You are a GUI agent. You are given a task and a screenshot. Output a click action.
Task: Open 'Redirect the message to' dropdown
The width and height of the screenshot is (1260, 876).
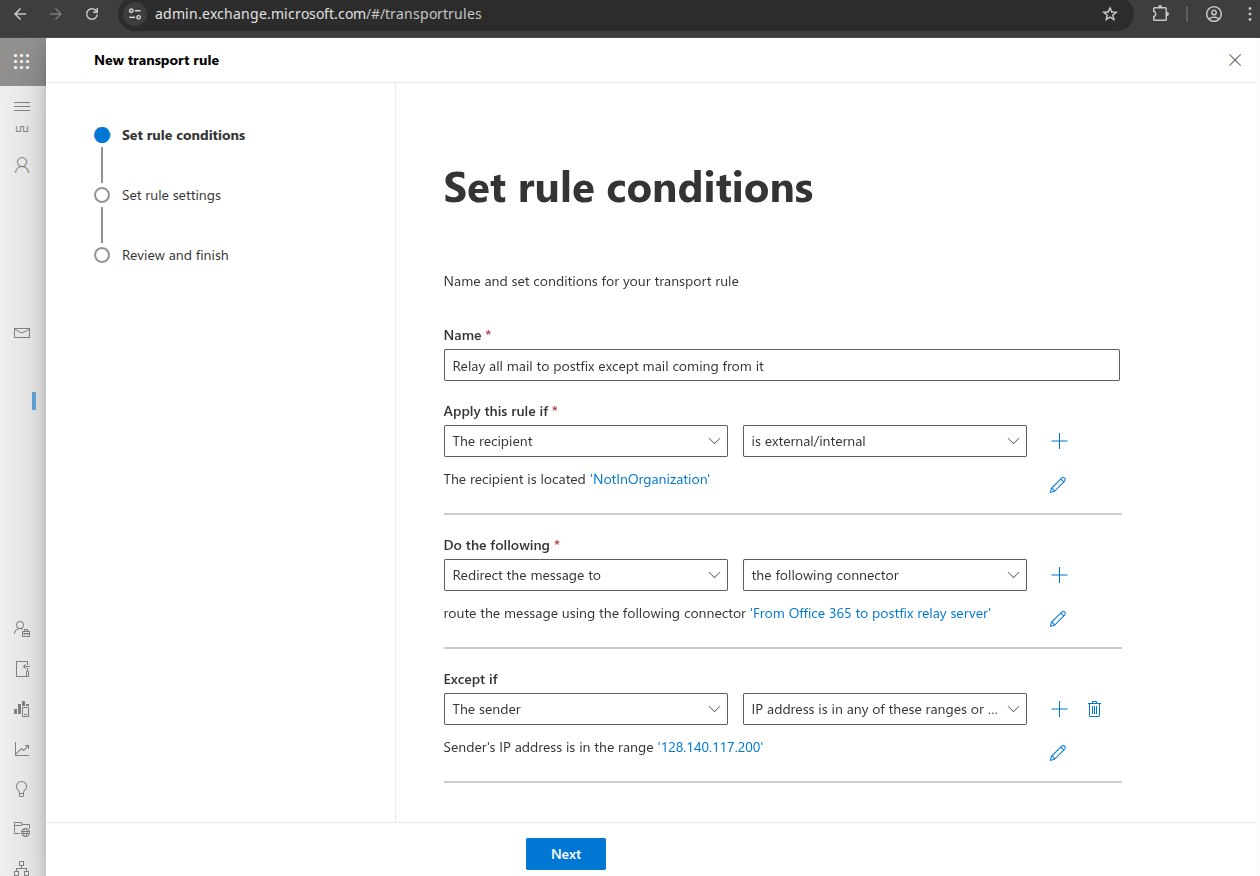(585, 575)
